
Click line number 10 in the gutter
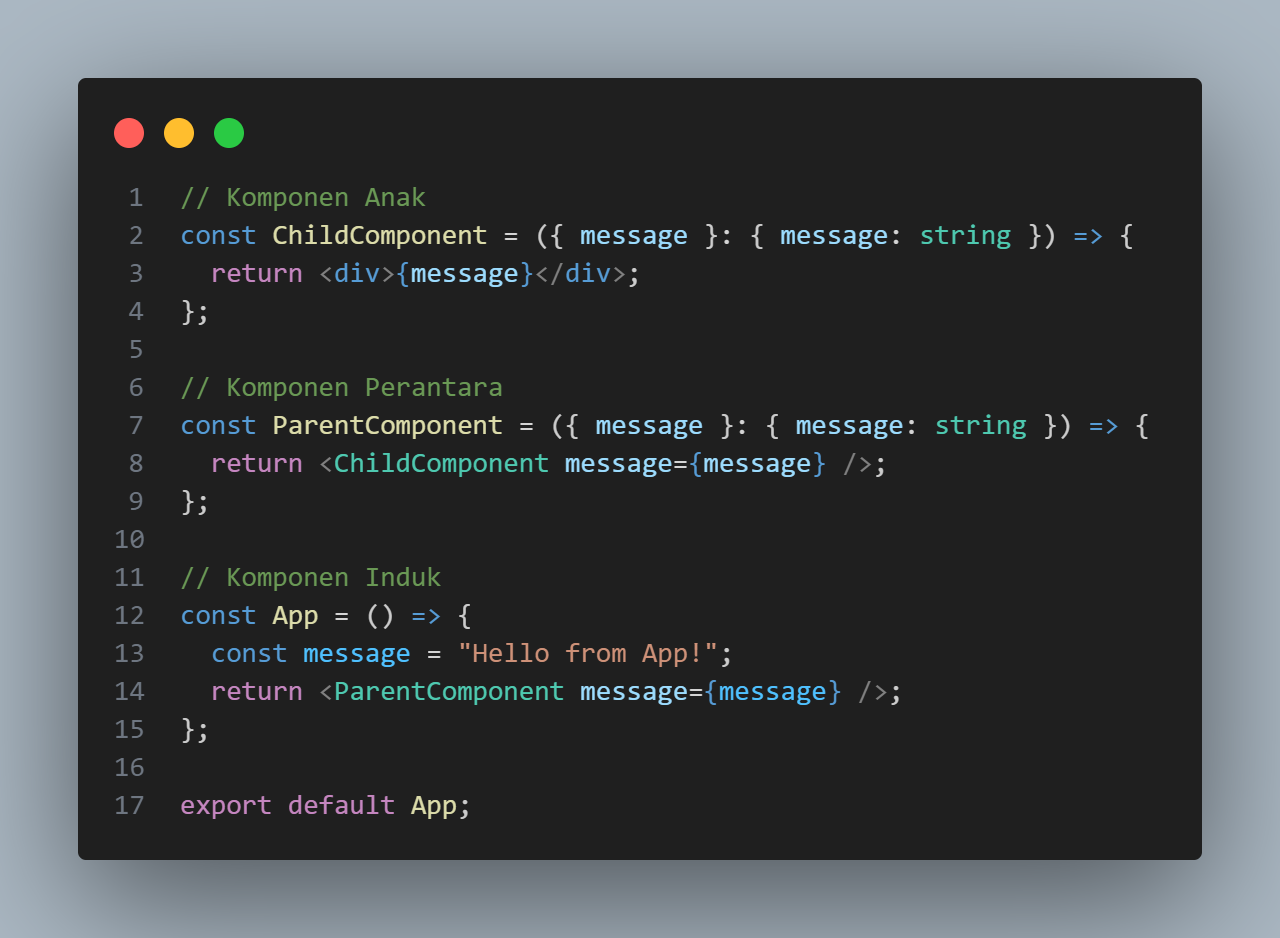(x=129, y=540)
